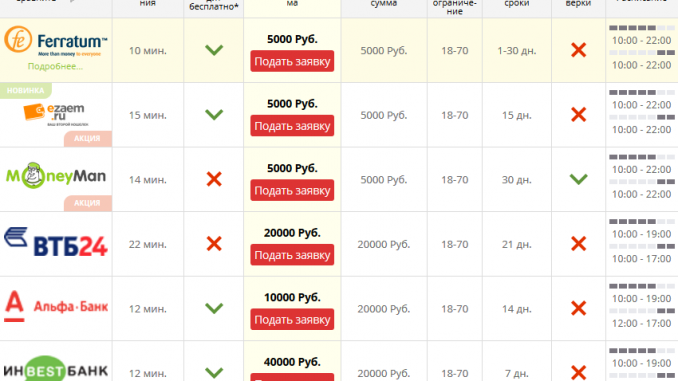Click Подать заявку for ezaem.ru
Image resolution: width=678 pixels, height=381 pixels.
292,126
